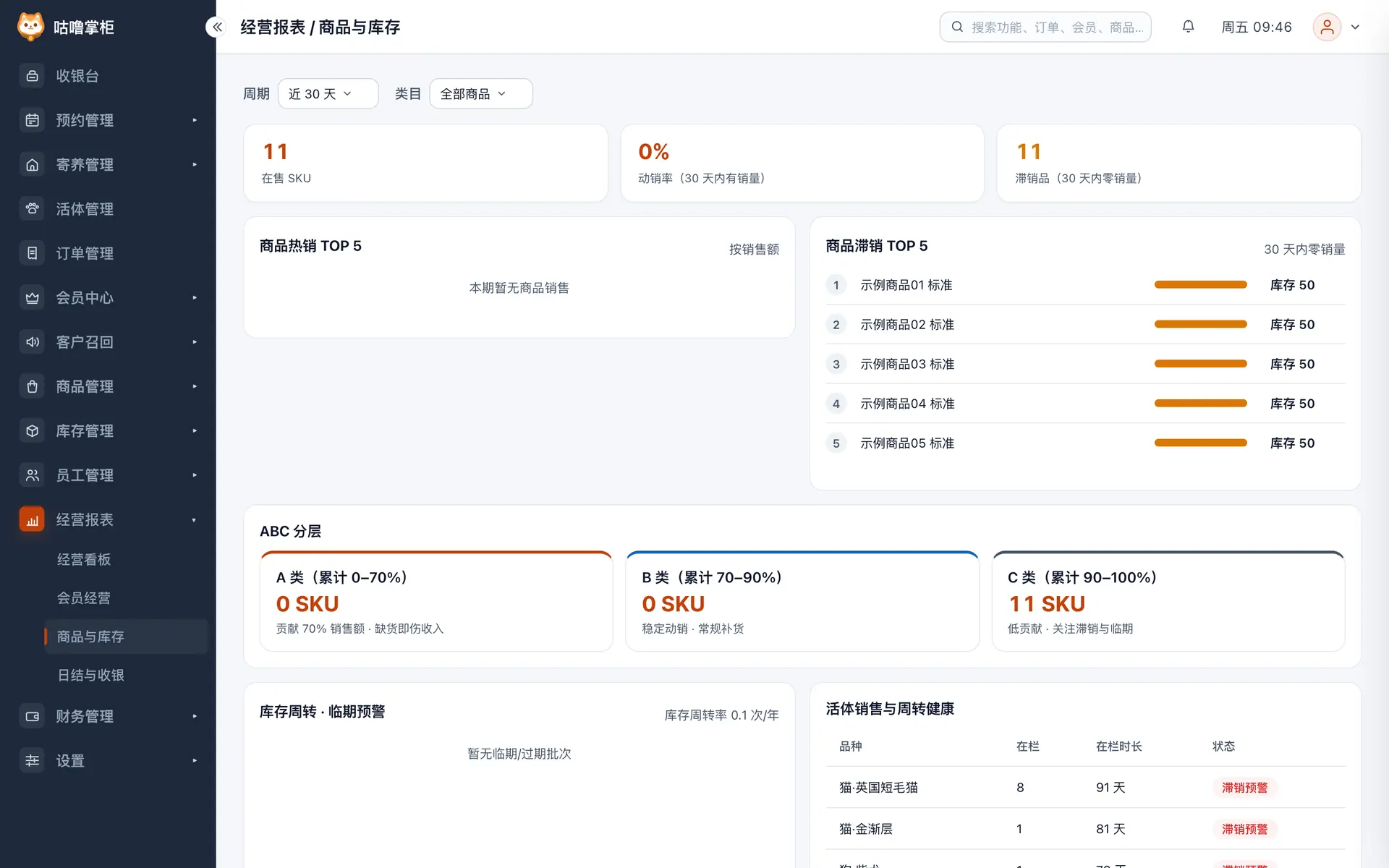Click the box icon for 库存管理
This screenshot has height=868, width=1389.
coord(32,431)
